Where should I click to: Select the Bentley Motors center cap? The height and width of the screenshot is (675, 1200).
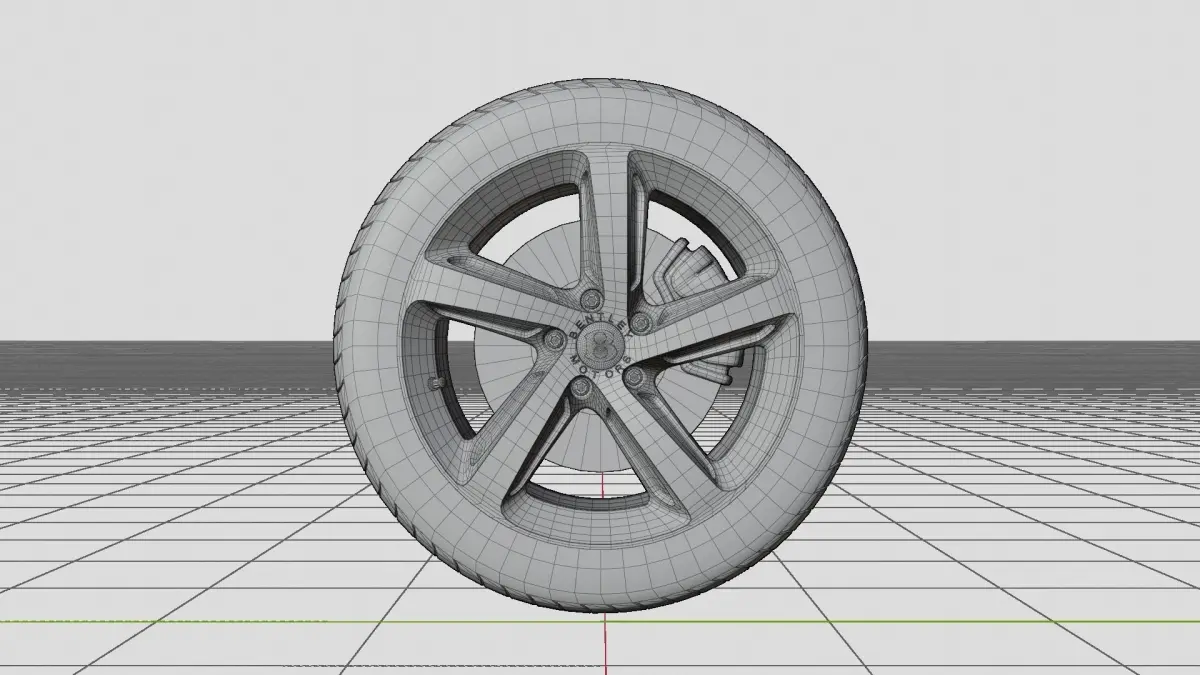point(600,347)
